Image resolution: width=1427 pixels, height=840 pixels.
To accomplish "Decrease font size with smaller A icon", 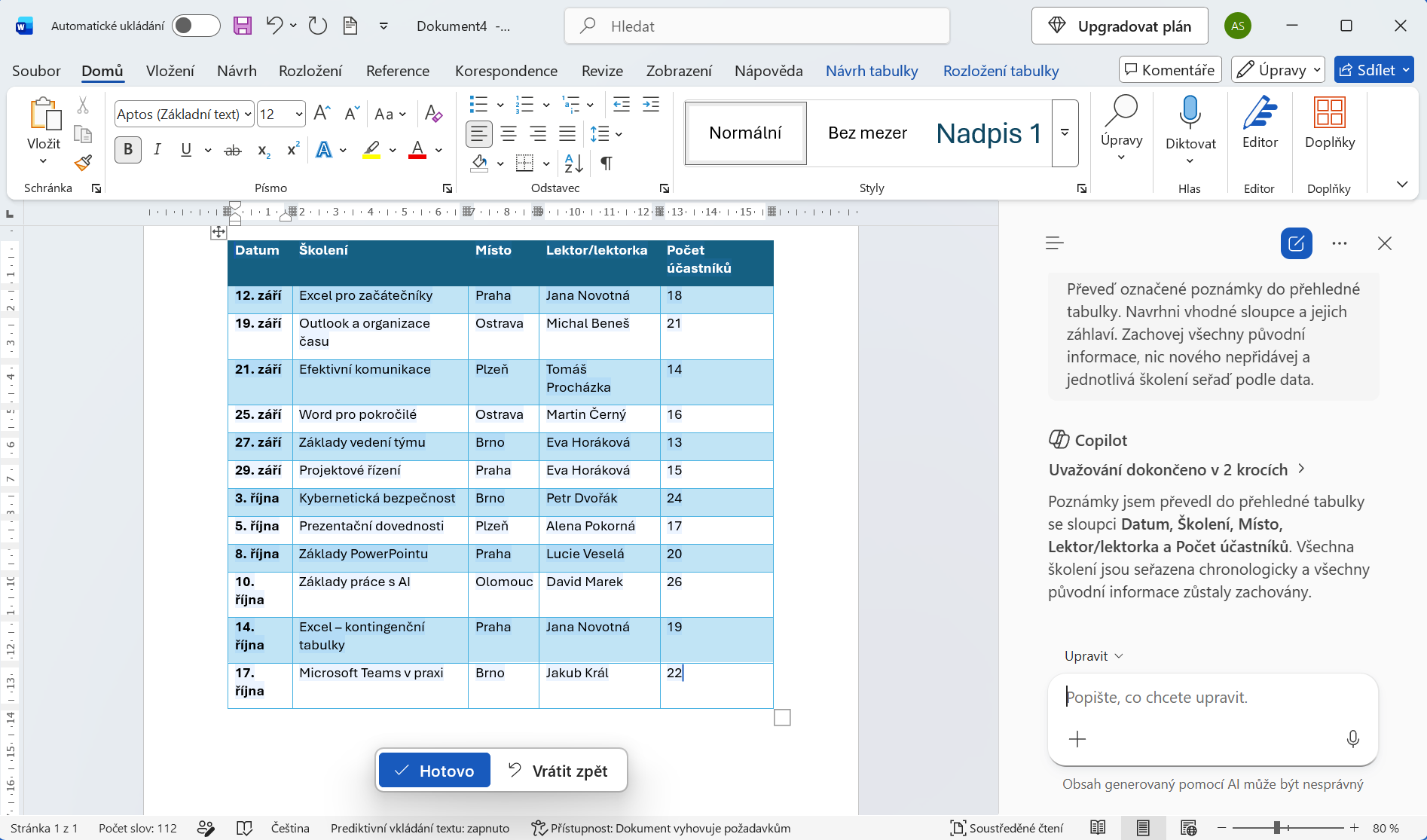I will pos(351,114).
